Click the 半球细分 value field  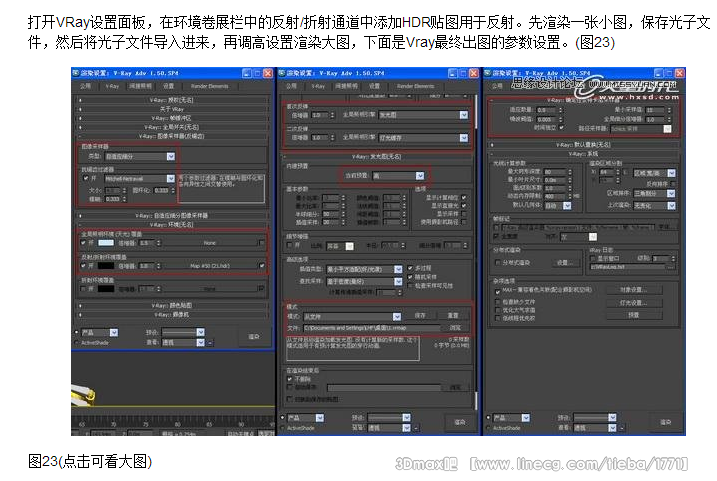pos(331,214)
